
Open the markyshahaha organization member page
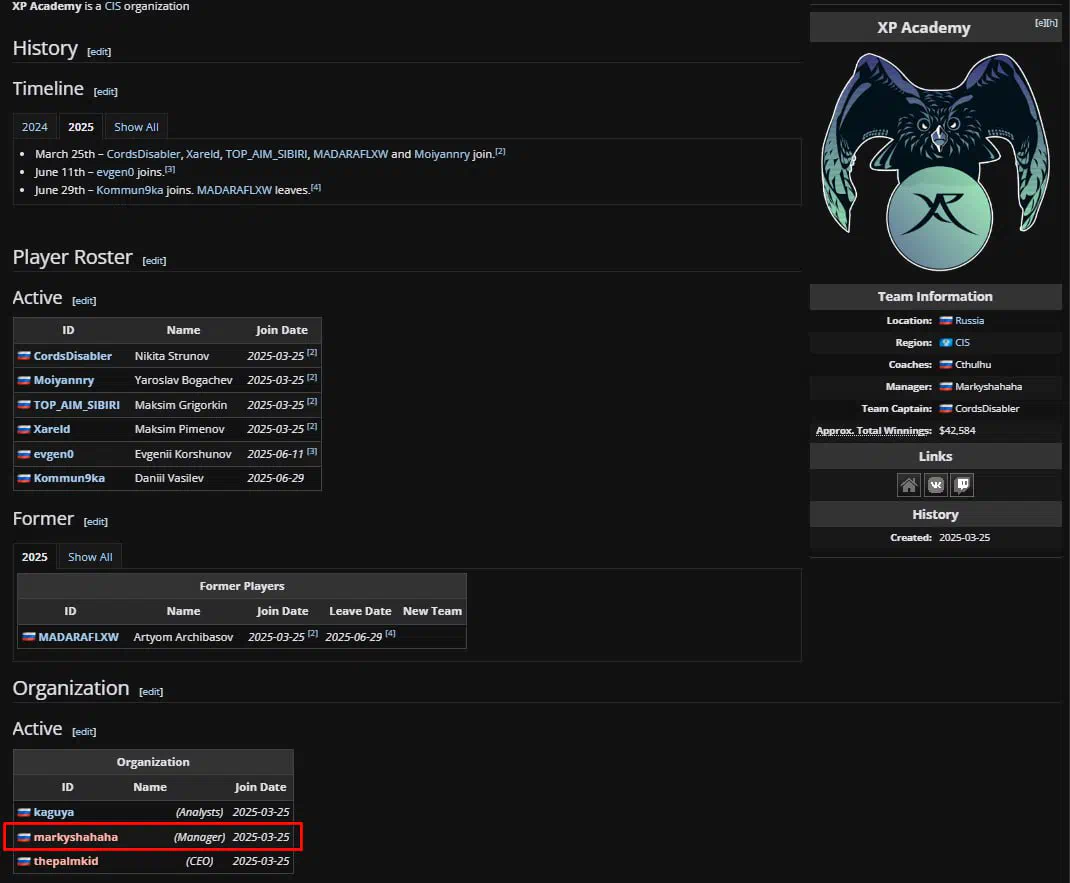(x=76, y=837)
